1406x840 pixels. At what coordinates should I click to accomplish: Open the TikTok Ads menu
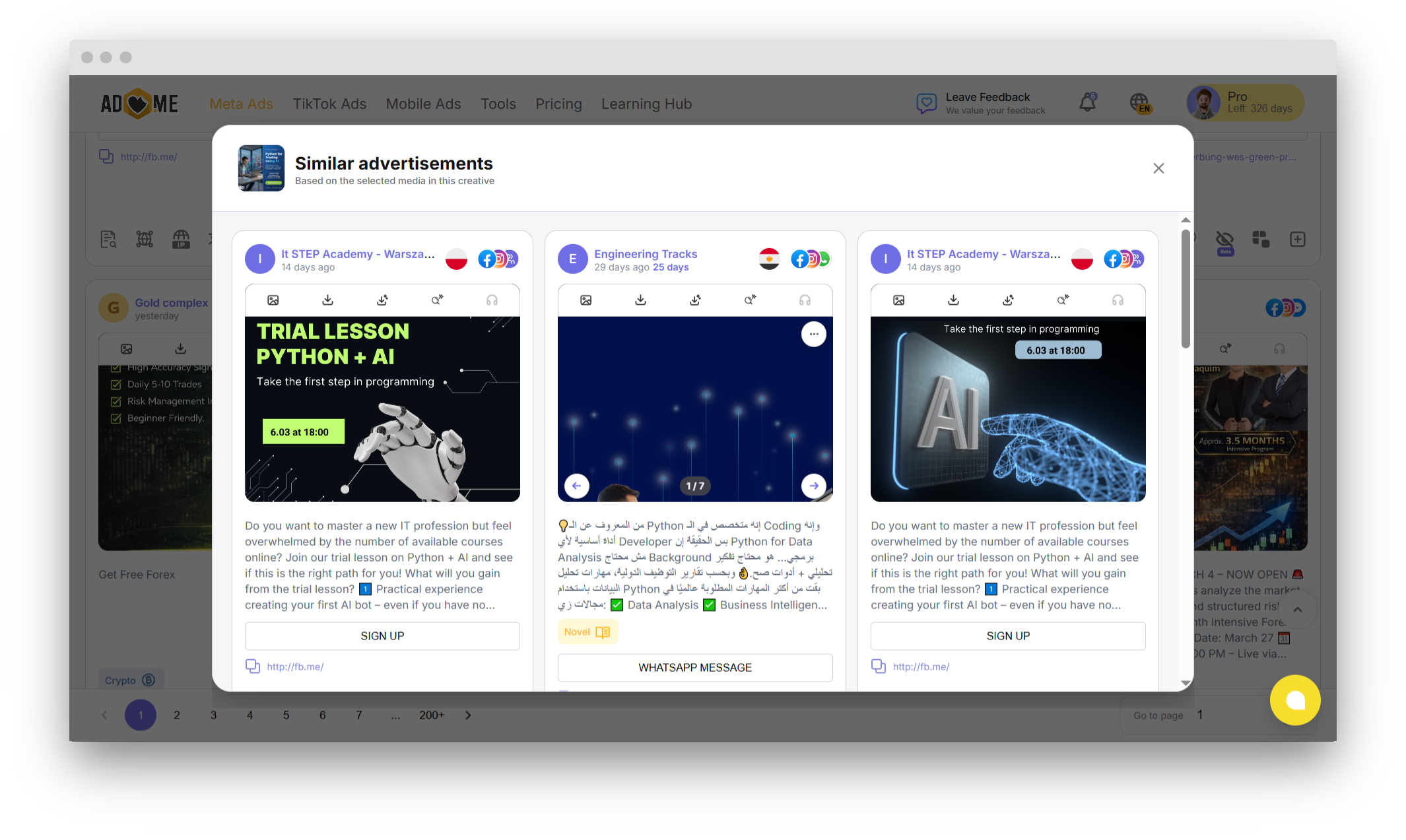(x=329, y=104)
